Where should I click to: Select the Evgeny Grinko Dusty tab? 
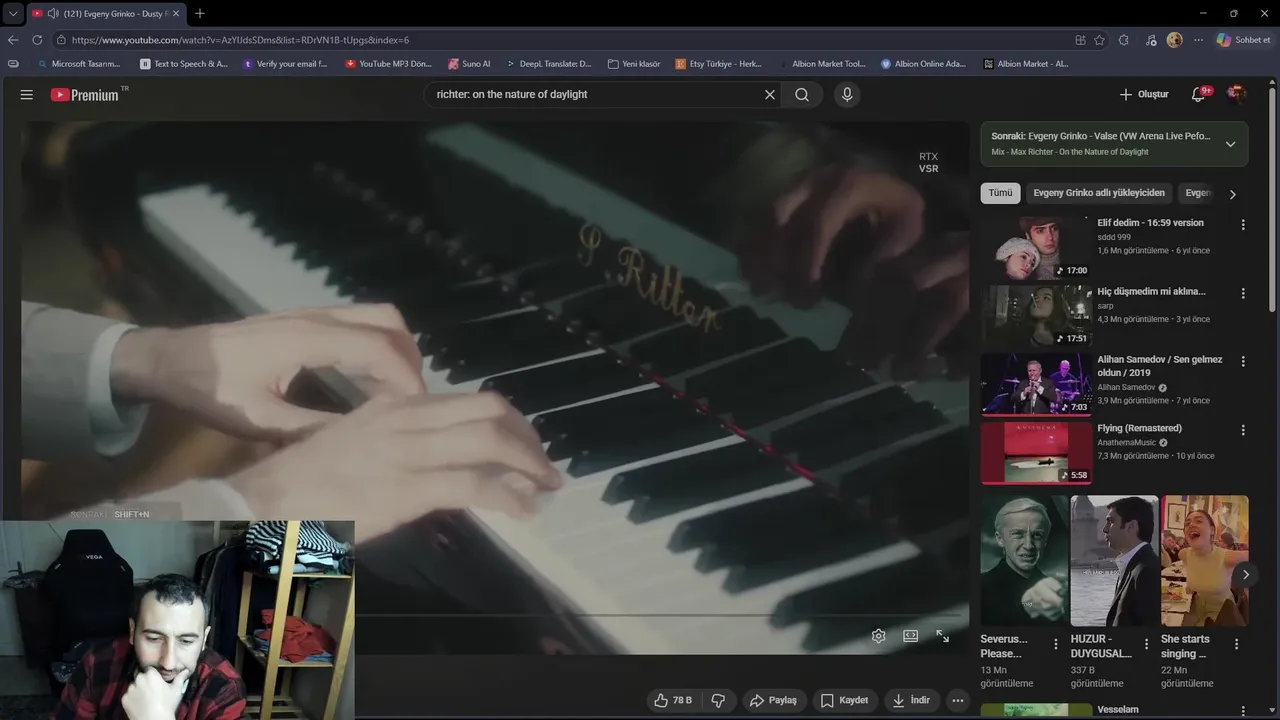pos(105,14)
